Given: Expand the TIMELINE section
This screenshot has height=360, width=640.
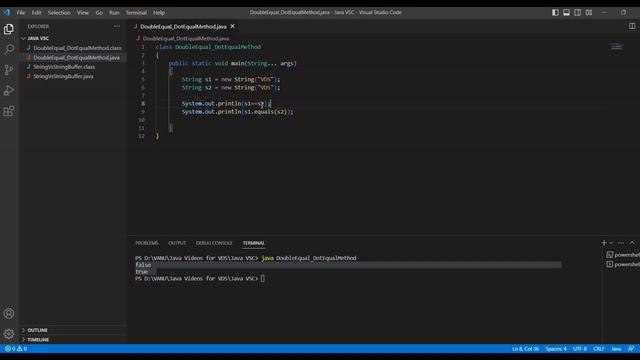Looking at the screenshot, I should (38, 339).
